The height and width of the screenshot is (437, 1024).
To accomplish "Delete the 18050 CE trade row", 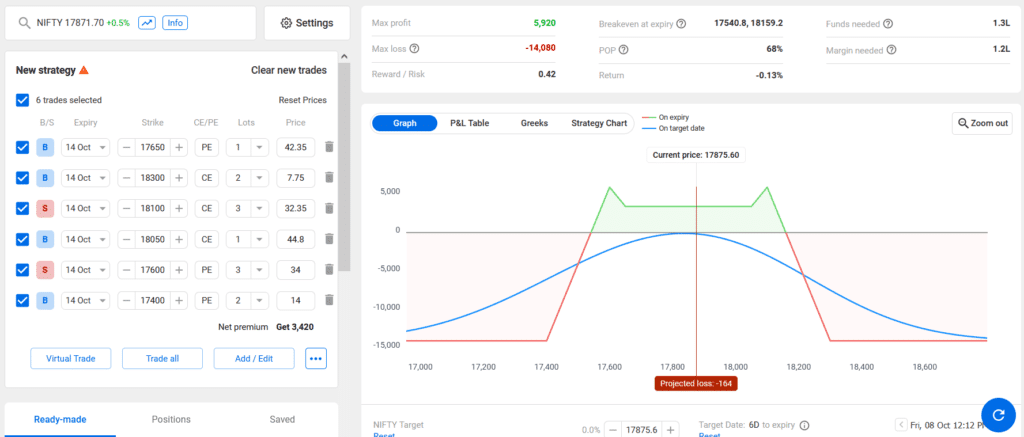I will [329, 239].
